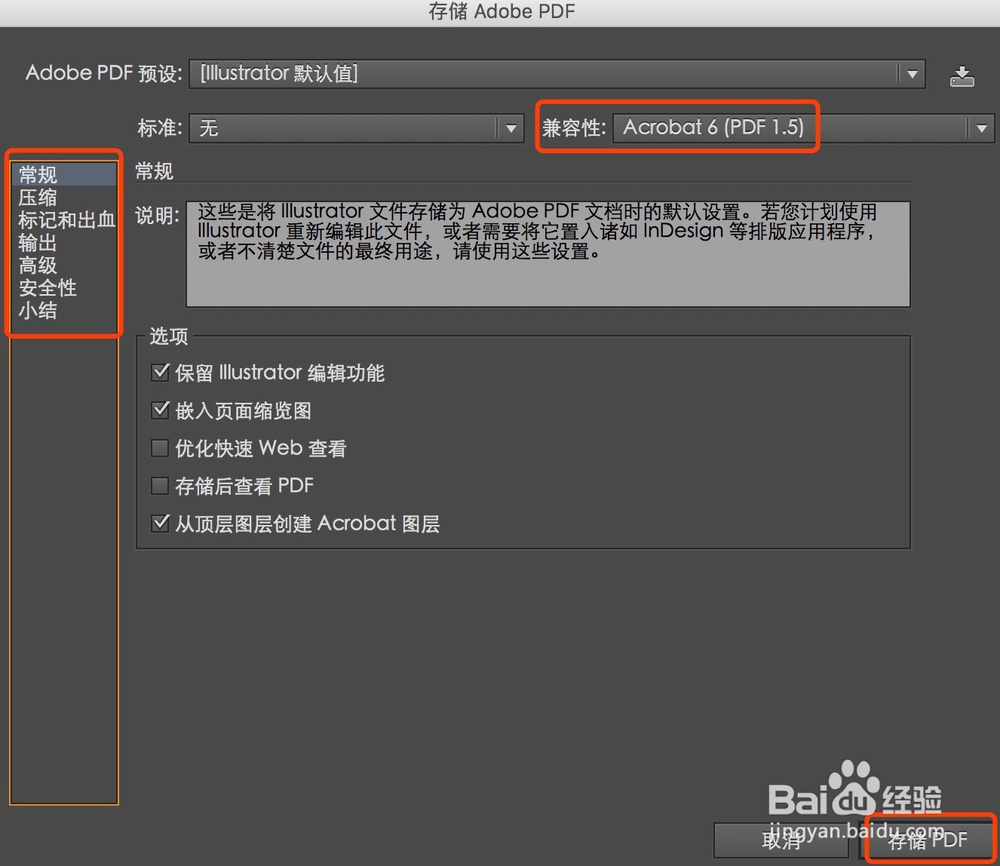Click the 存储 PDF button

click(x=927, y=840)
